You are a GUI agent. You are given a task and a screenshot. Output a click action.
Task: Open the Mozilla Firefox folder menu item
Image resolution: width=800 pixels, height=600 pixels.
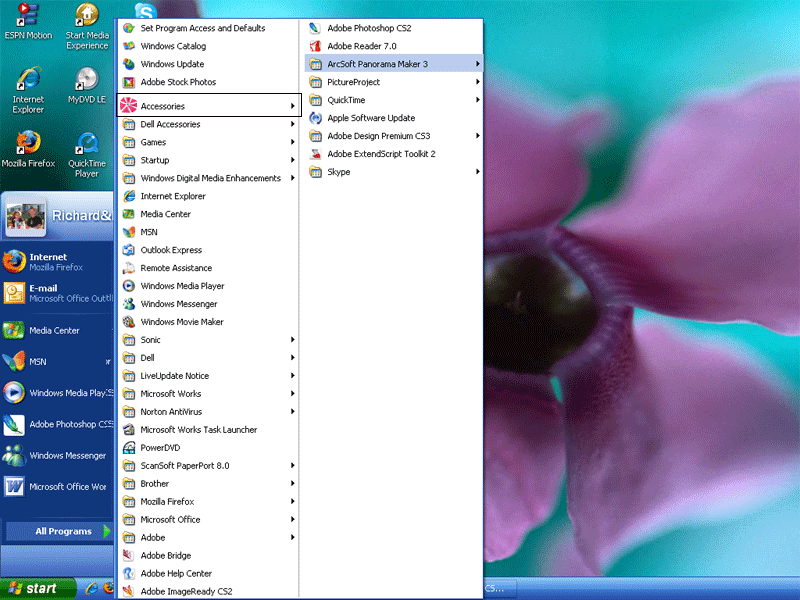tap(208, 502)
